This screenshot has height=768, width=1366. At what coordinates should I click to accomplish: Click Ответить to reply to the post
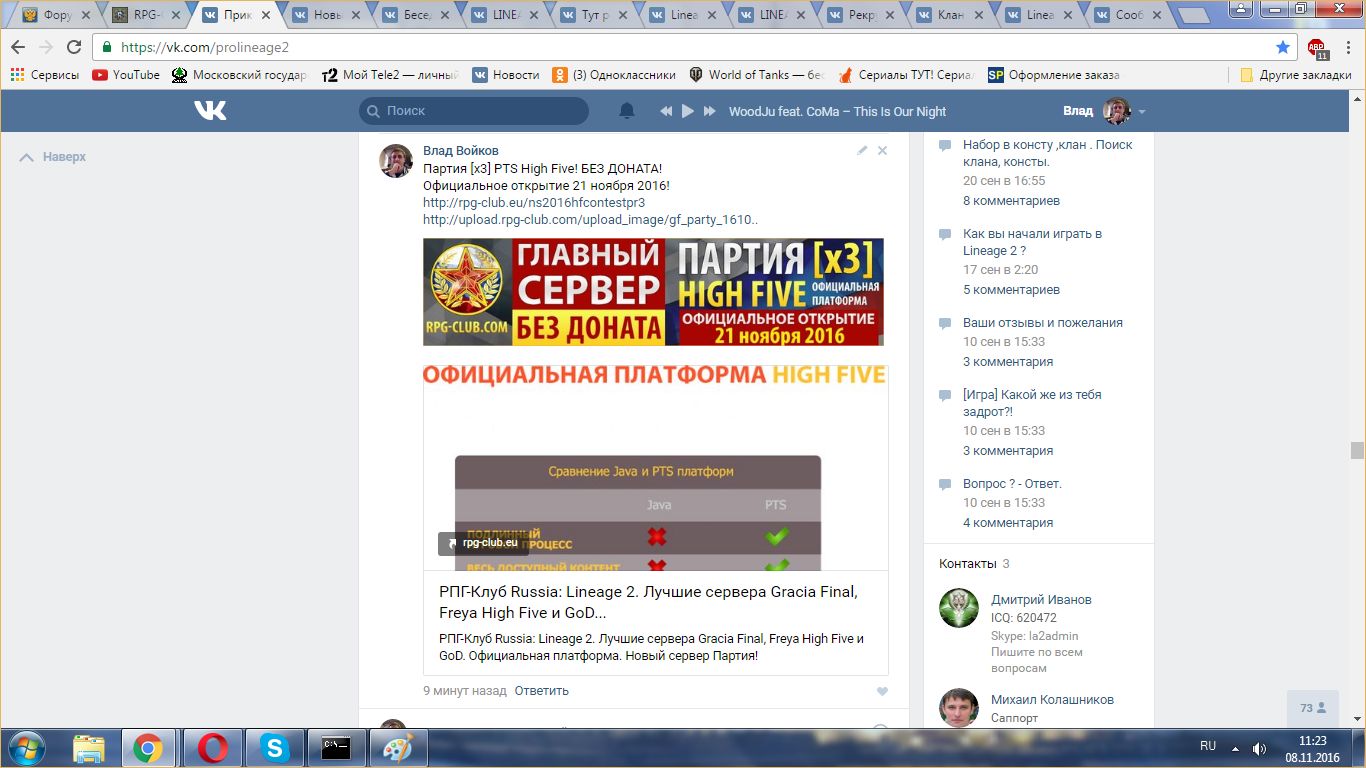[541, 691]
